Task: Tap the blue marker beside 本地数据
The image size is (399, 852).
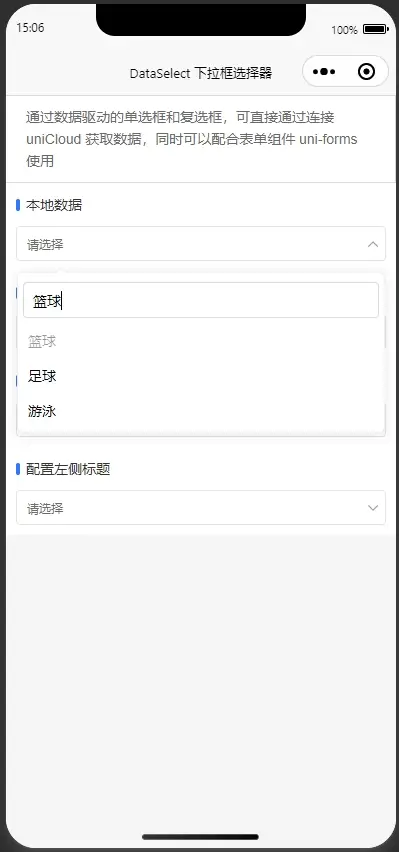Action: [18, 205]
